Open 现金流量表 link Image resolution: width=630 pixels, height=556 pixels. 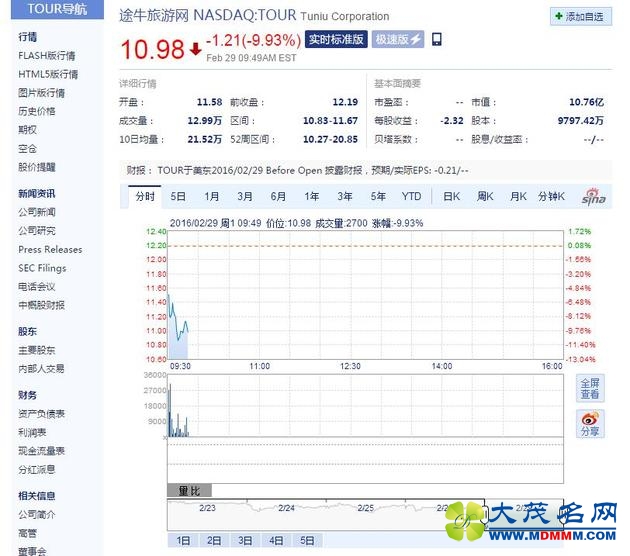tap(41, 451)
